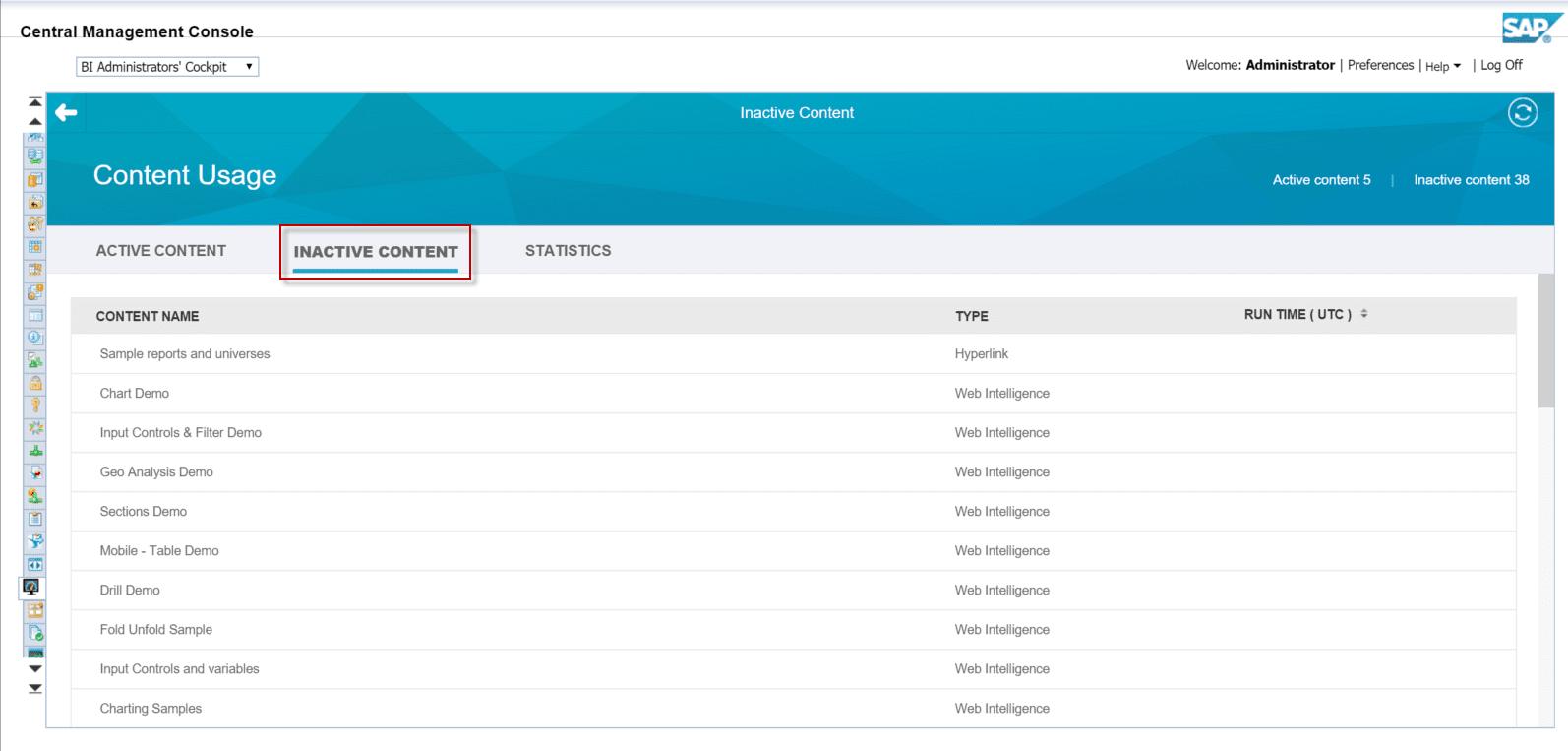The width and height of the screenshot is (1568, 751).
Task: Select 'Sample reports and universes' row
Action: pyautogui.click(x=793, y=354)
